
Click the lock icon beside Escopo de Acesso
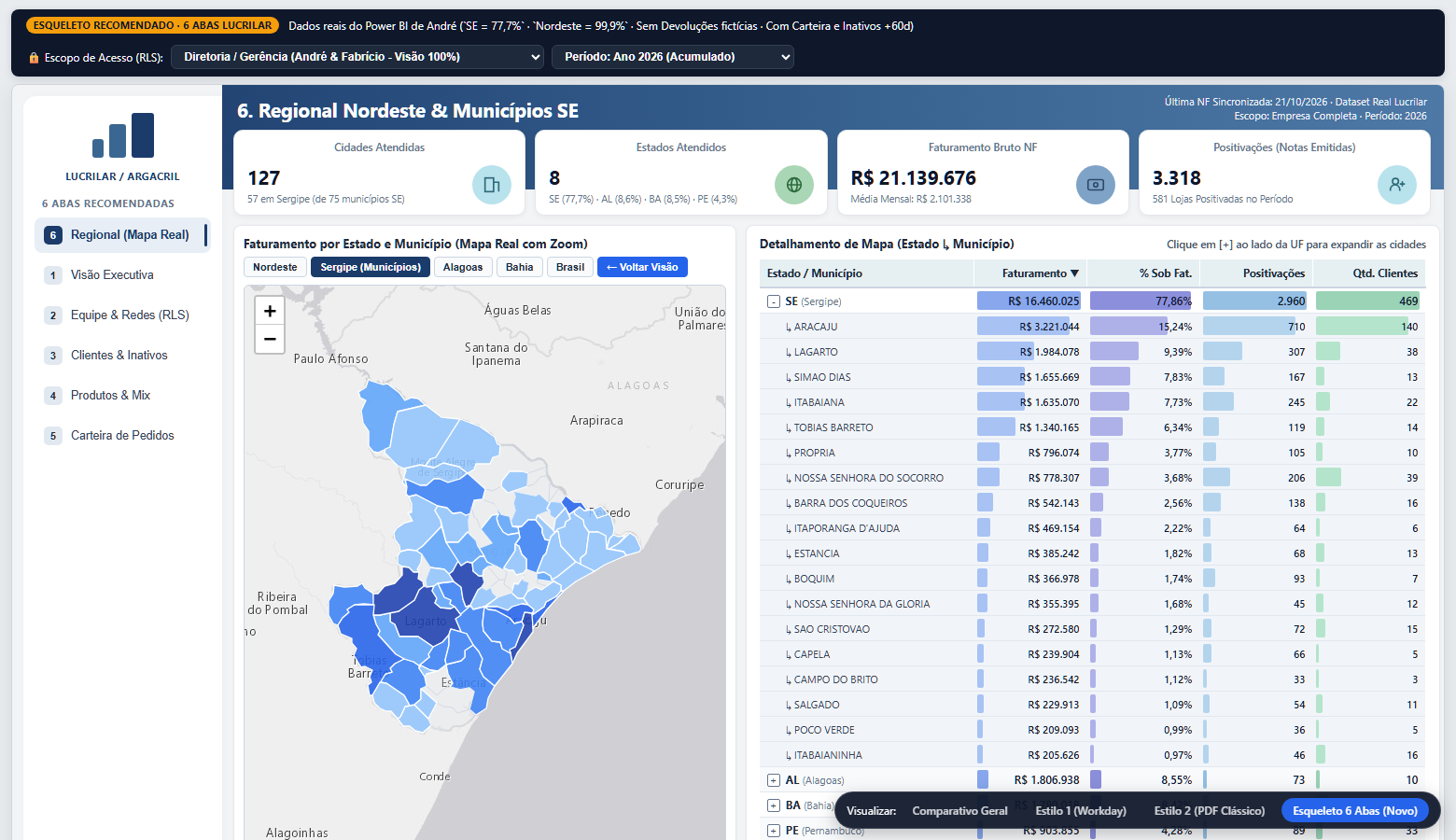[x=35, y=58]
